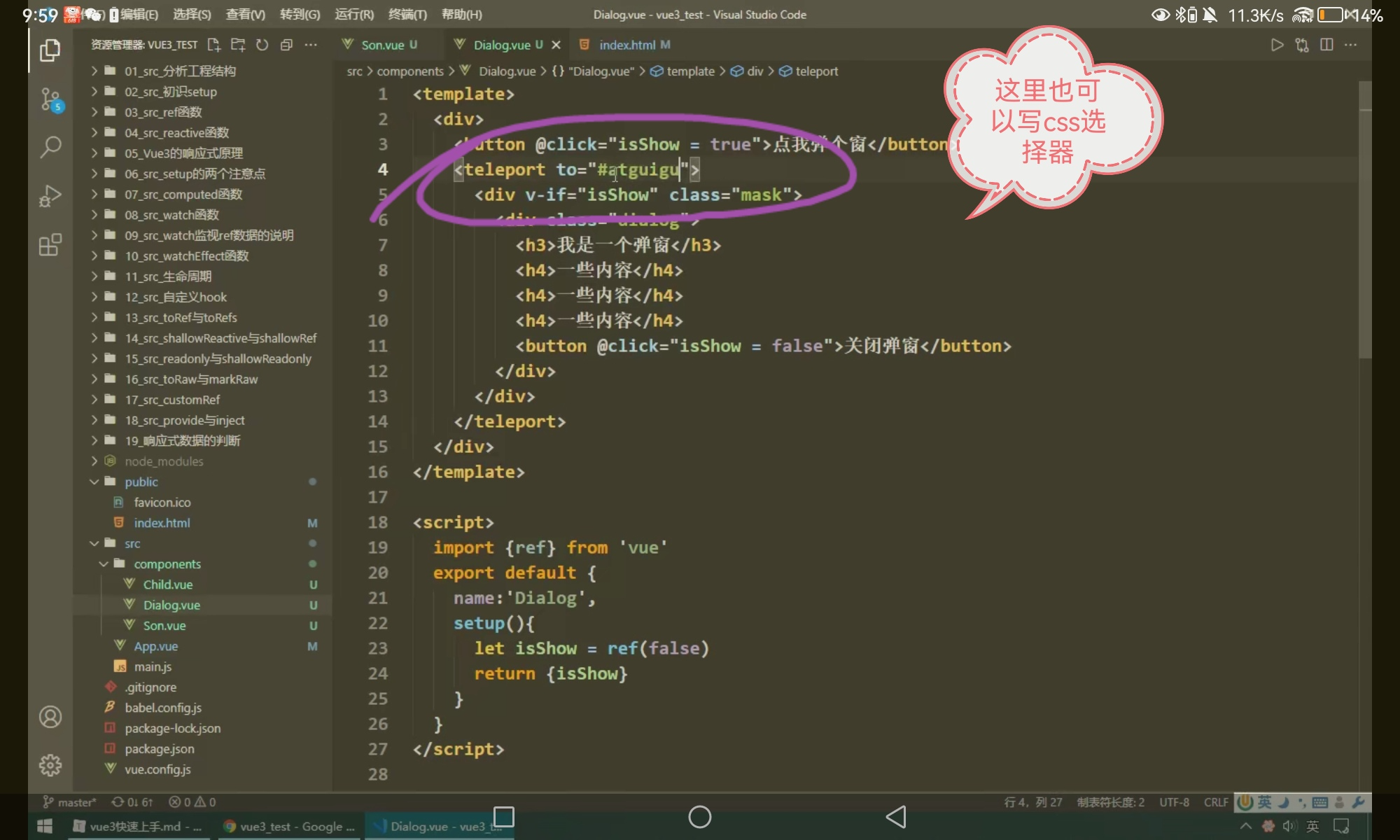This screenshot has width=1400, height=840.
Task: Open App.vue in the file tree
Action: pos(155,646)
